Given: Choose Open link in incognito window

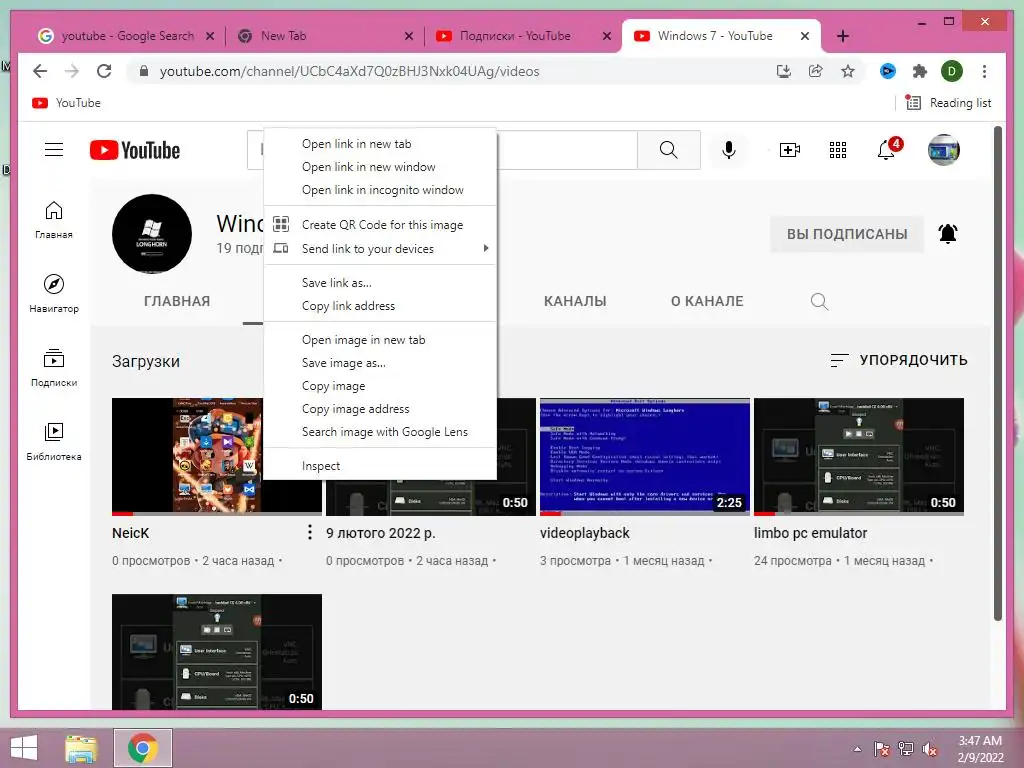Looking at the screenshot, I should click(x=380, y=190).
